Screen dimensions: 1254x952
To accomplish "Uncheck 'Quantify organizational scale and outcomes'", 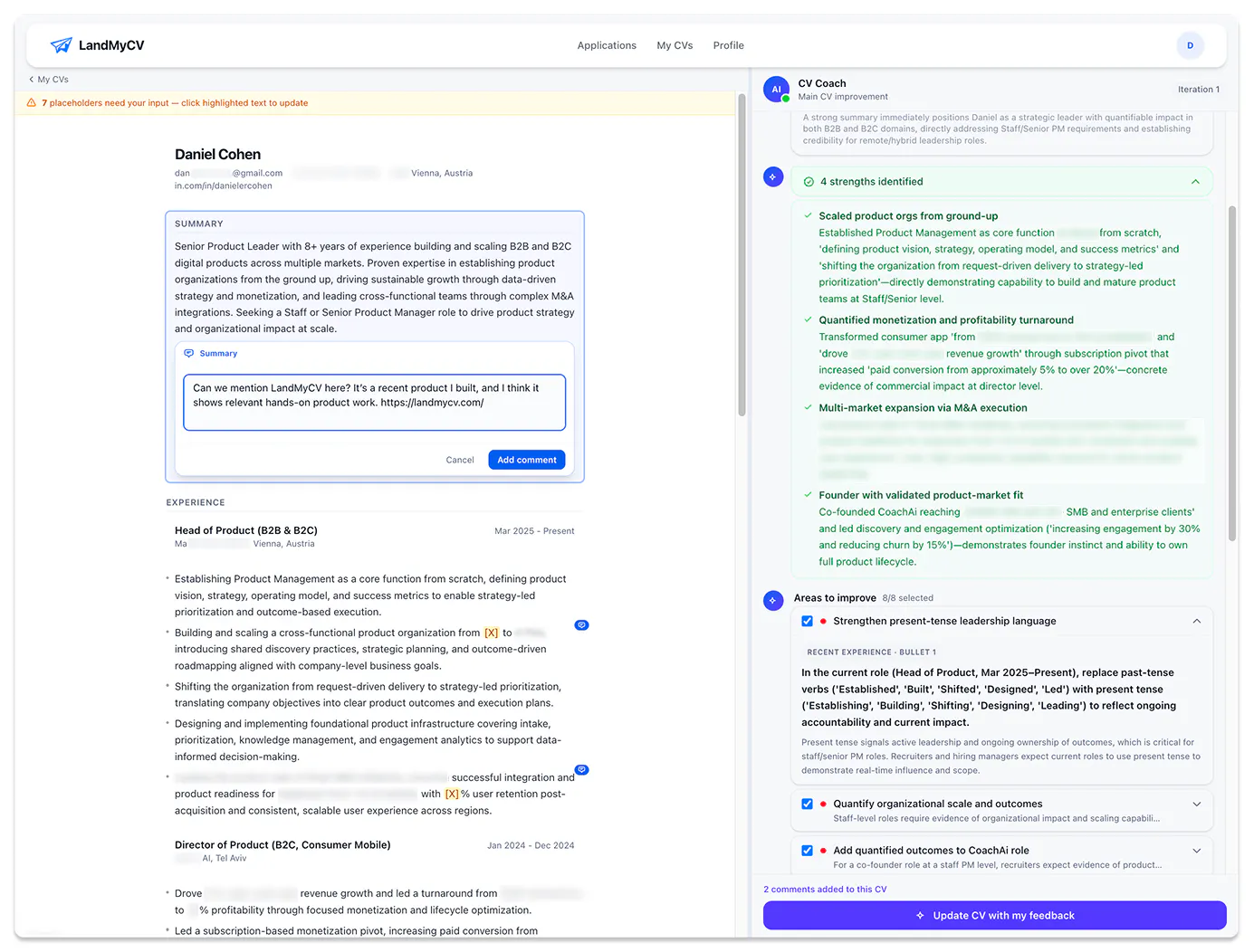I will 807,804.
